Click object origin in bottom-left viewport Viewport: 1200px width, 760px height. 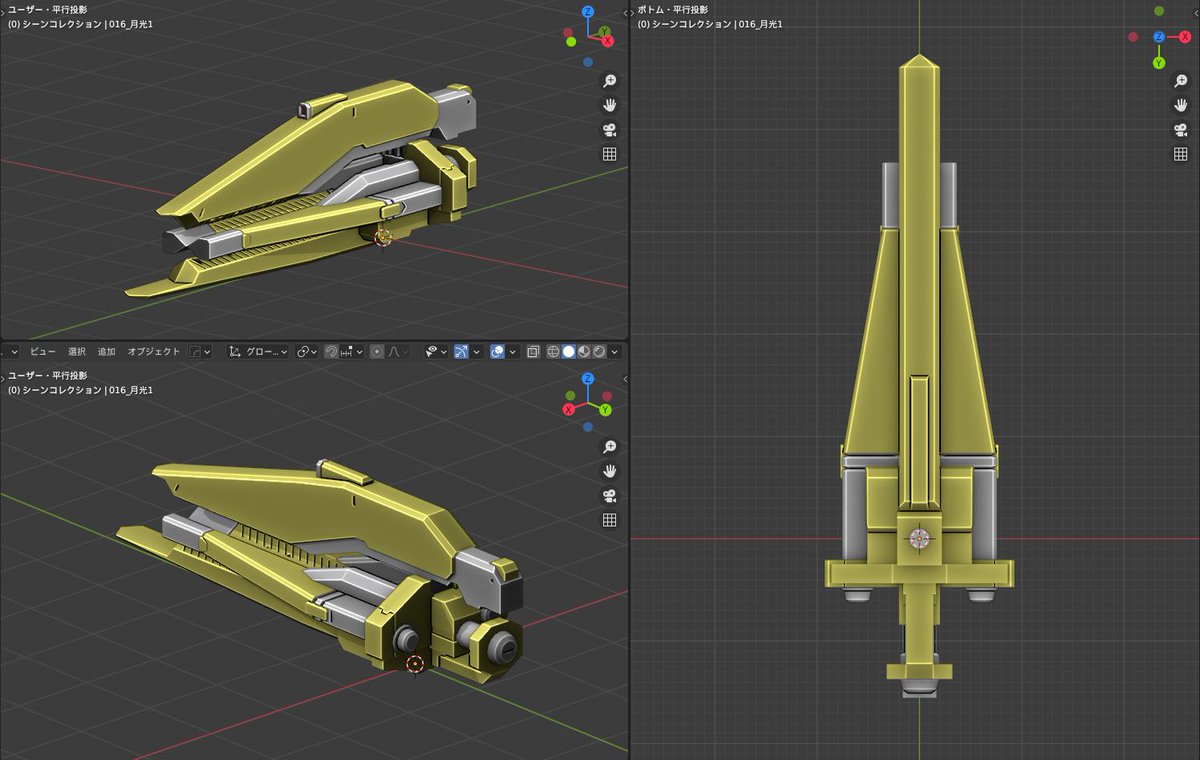(416, 662)
